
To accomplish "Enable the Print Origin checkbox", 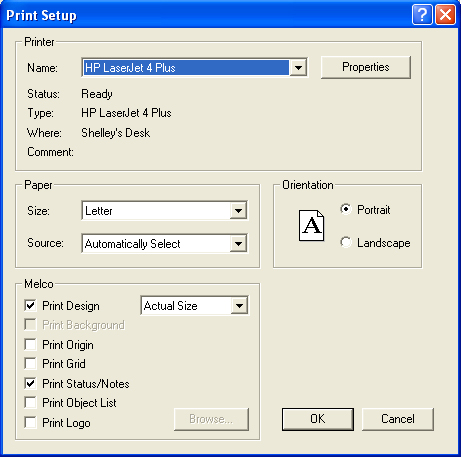I will tap(30, 344).
